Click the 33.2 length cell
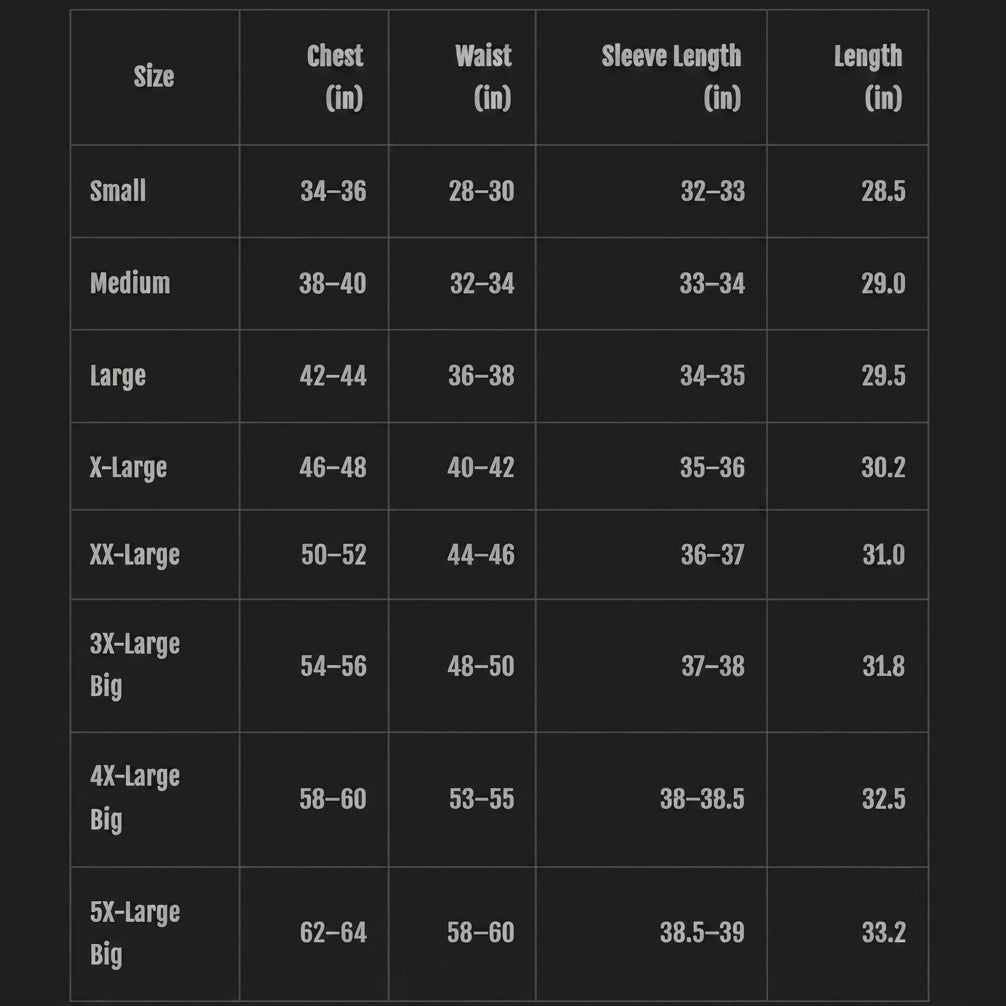This screenshot has height=1006, width=1006. click(883, 932)
